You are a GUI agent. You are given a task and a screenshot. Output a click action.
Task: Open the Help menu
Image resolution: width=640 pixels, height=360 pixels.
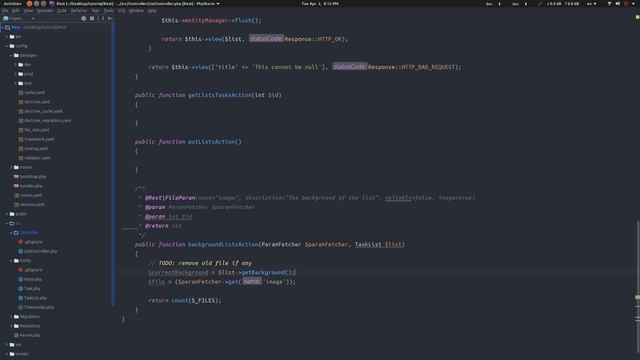[x=152, y=11]
